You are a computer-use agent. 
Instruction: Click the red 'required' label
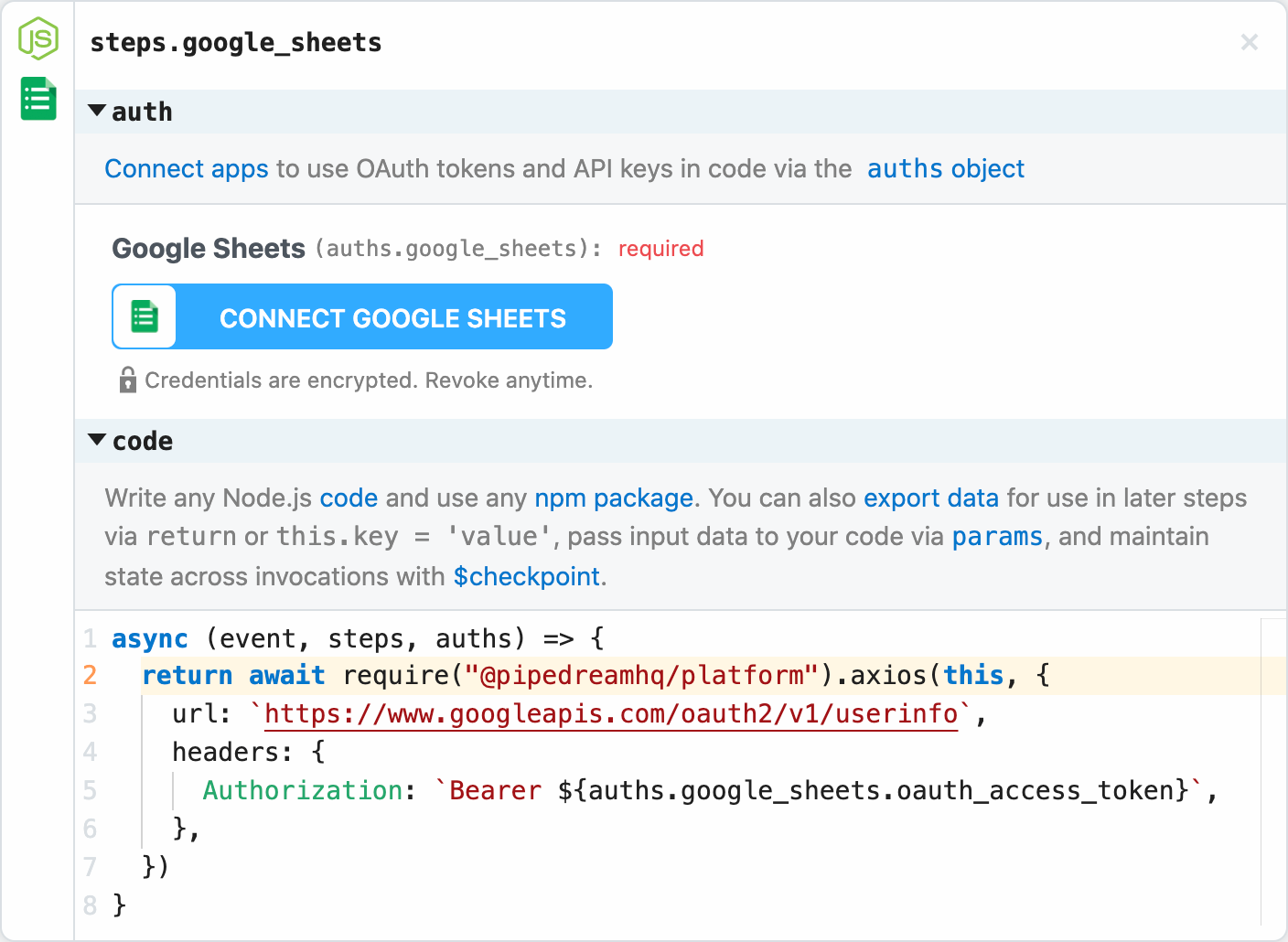(x=660, y=249)
